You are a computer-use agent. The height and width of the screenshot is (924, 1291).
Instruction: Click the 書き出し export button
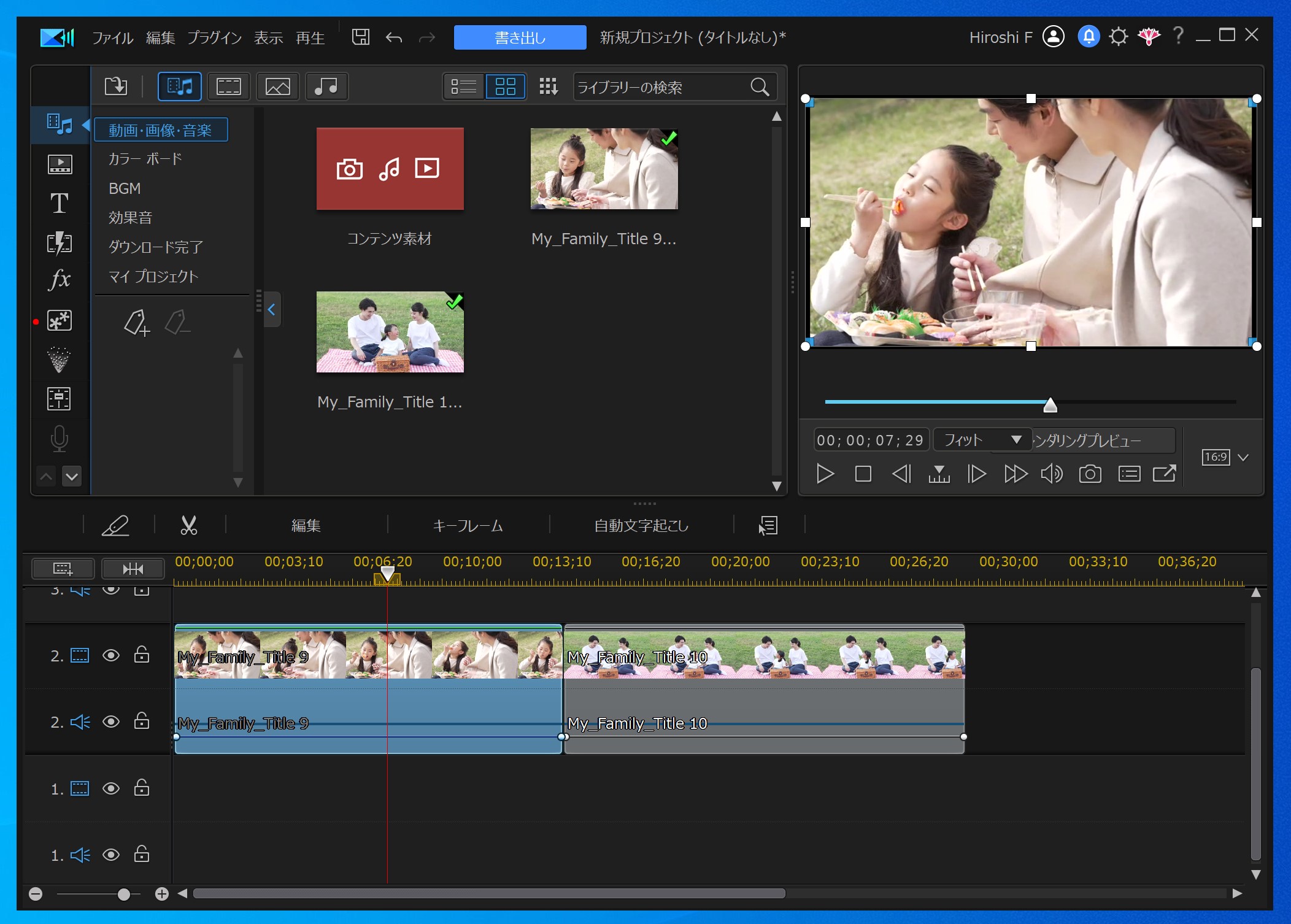pyautogui.click(x=520, y=38)
